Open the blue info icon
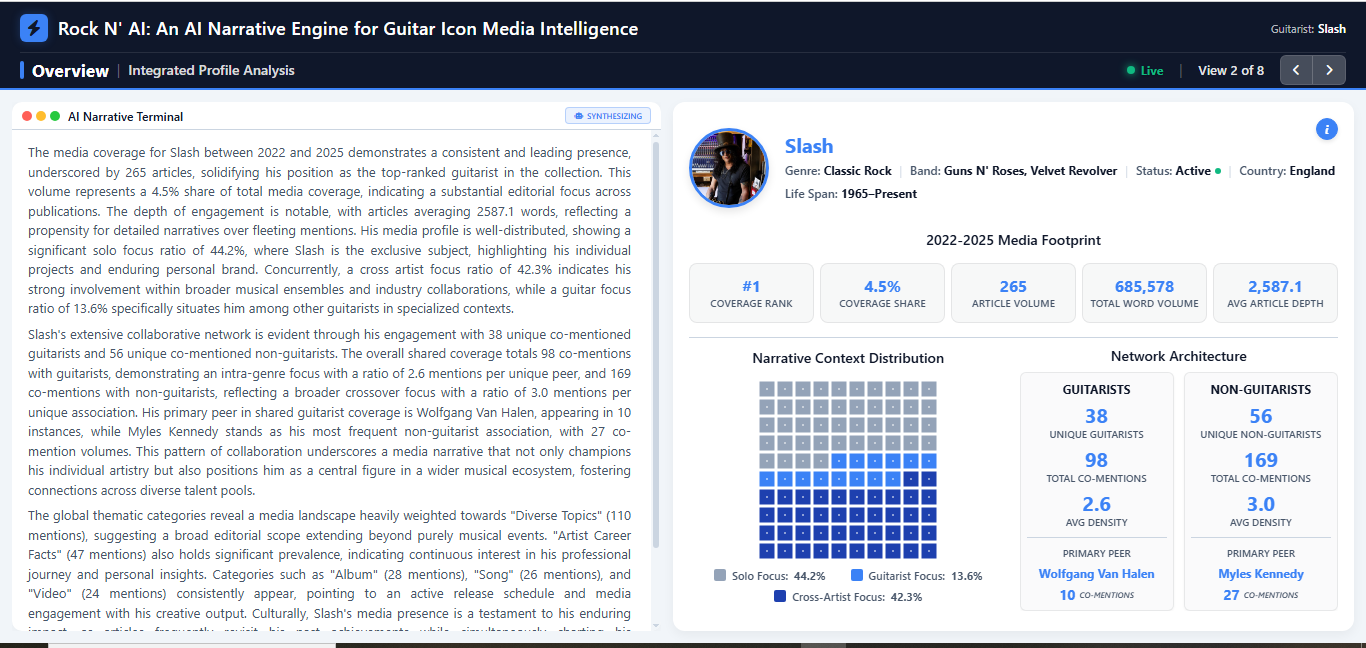 click(1327, 129)
